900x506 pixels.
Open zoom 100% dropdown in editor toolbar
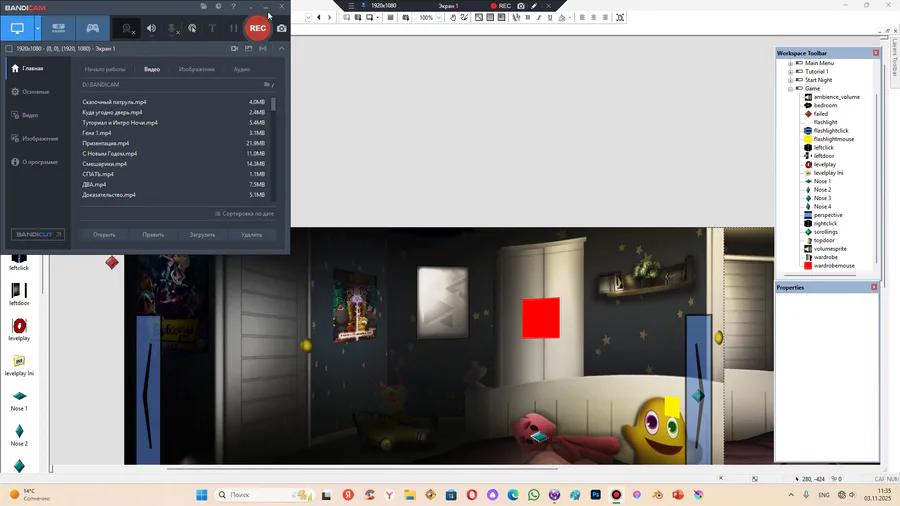tap(439, 18)
